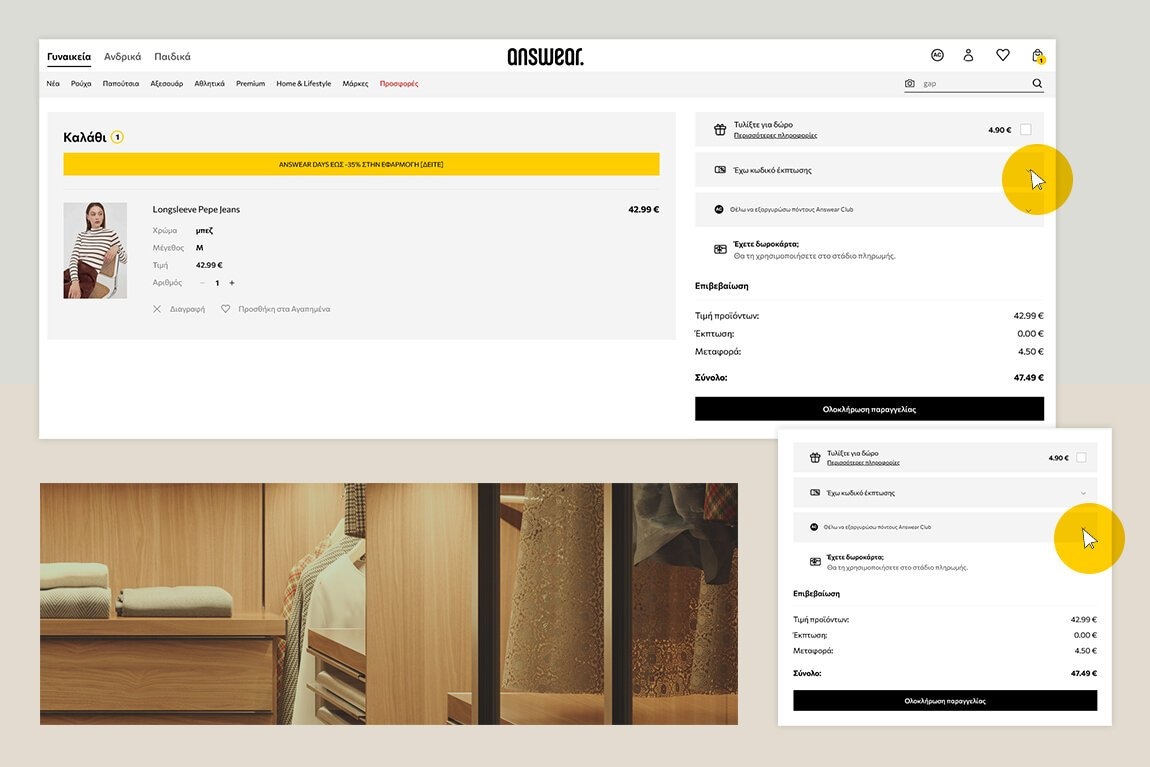Open the Παπούτσια menu item

click(x=120, y=84)
